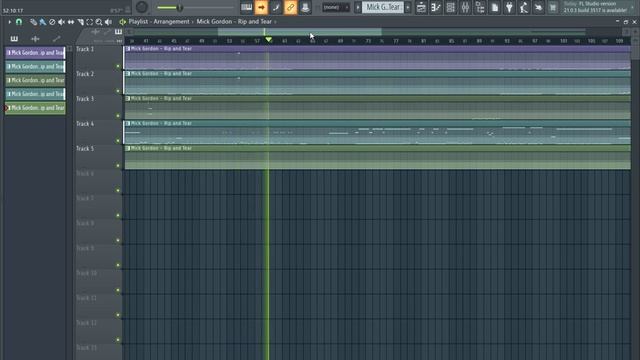640x360 pixels.
Task: Click the shopping cart icon
Action: click(553, 7)
